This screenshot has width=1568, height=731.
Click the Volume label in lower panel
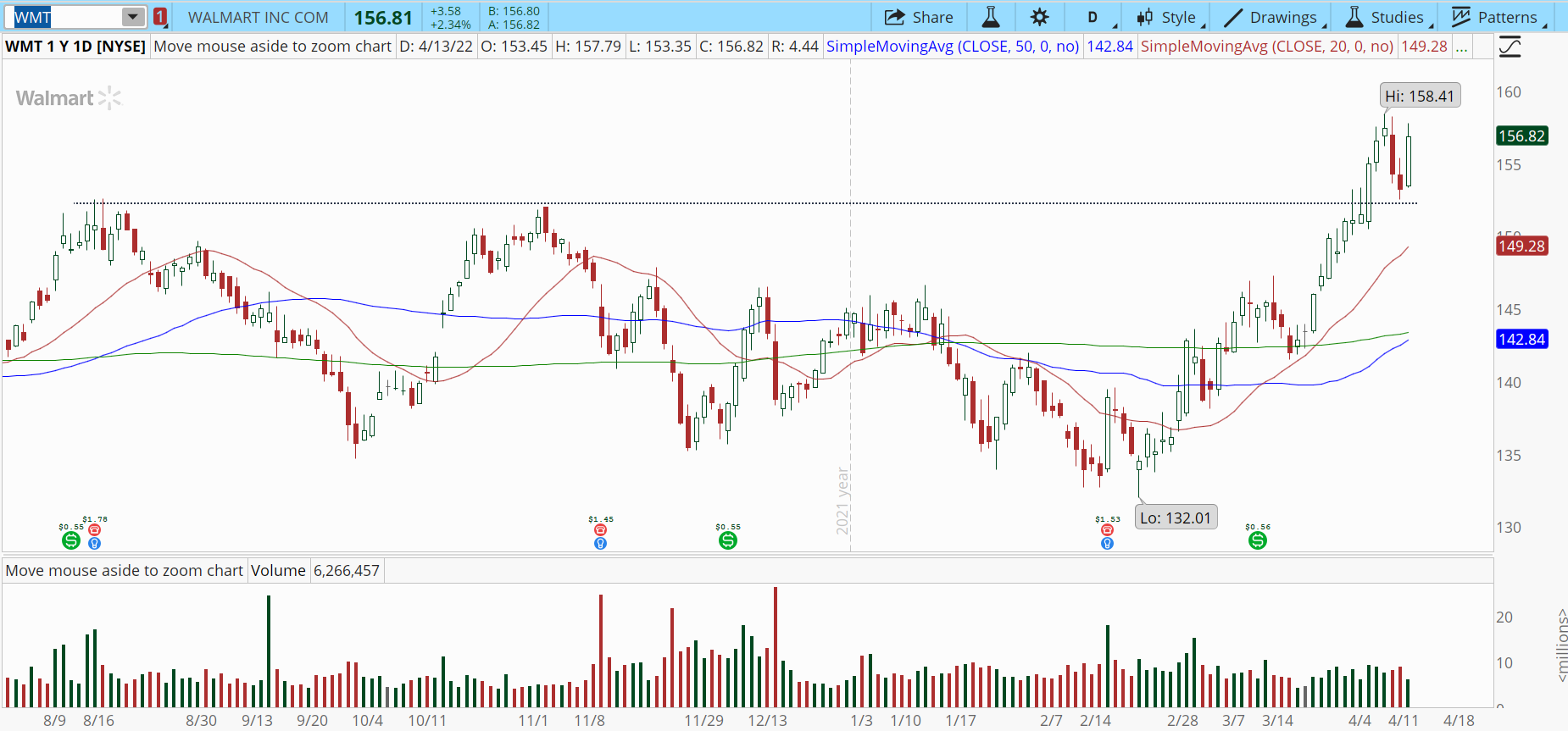[x=278, y=571]
